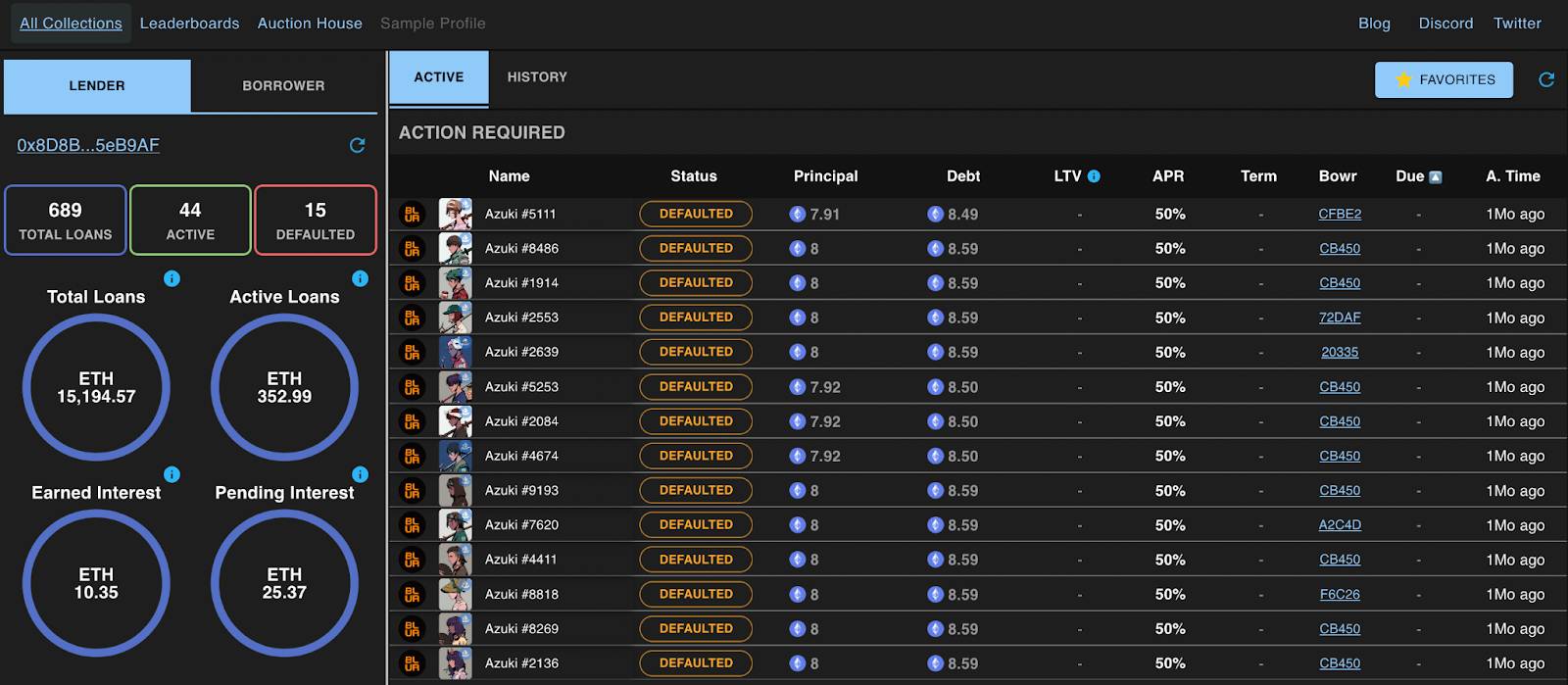The image size is (1568, 685).
Task: Open Azuki #2136 thumbnail image
Action: coord(456,663)
